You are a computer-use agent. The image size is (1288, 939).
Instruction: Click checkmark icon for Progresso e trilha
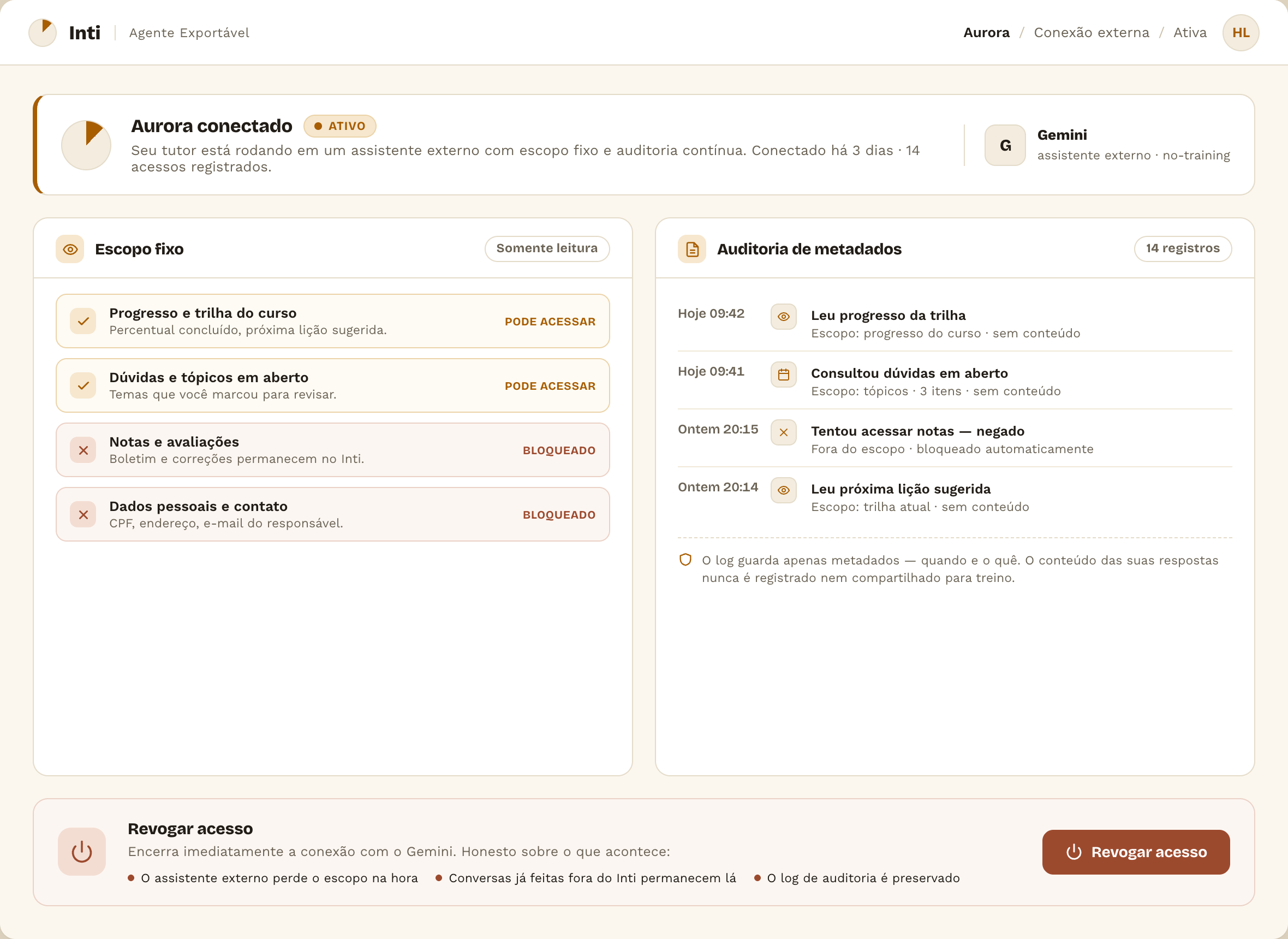click(x=83, y=321)
